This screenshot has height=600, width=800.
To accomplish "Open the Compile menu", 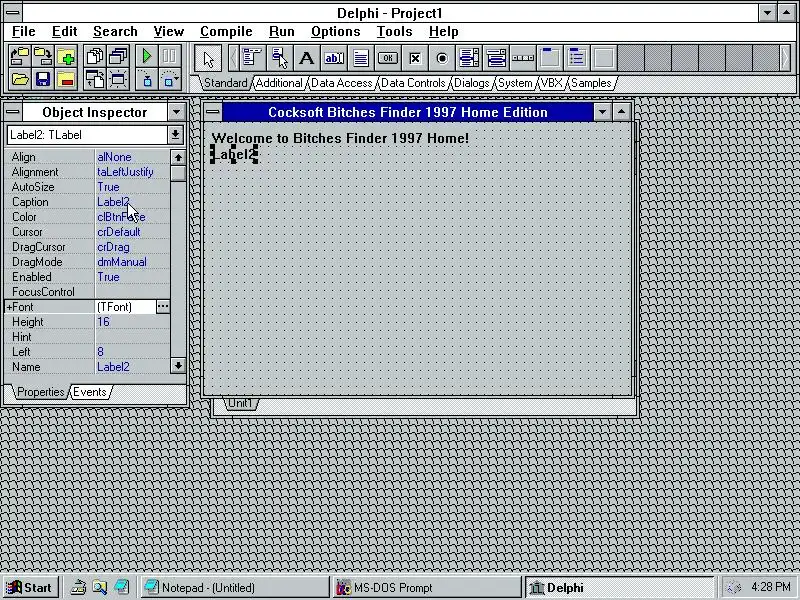I will pos(226,32).
